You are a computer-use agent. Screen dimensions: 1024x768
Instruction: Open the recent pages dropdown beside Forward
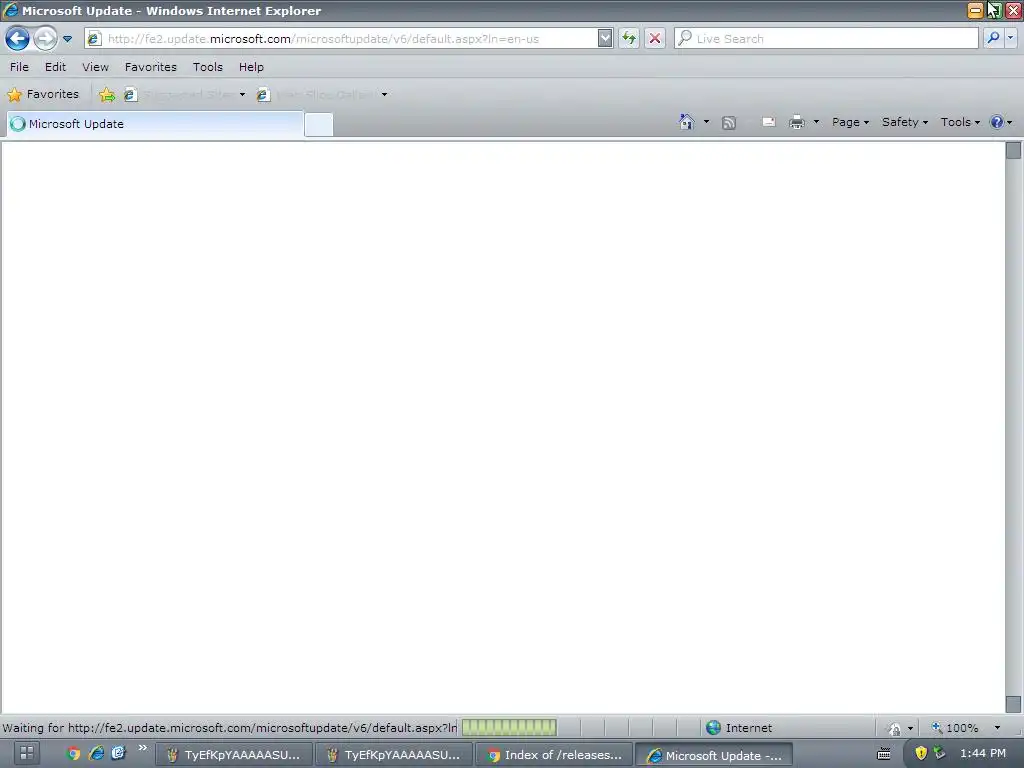[x=67, y=39]
